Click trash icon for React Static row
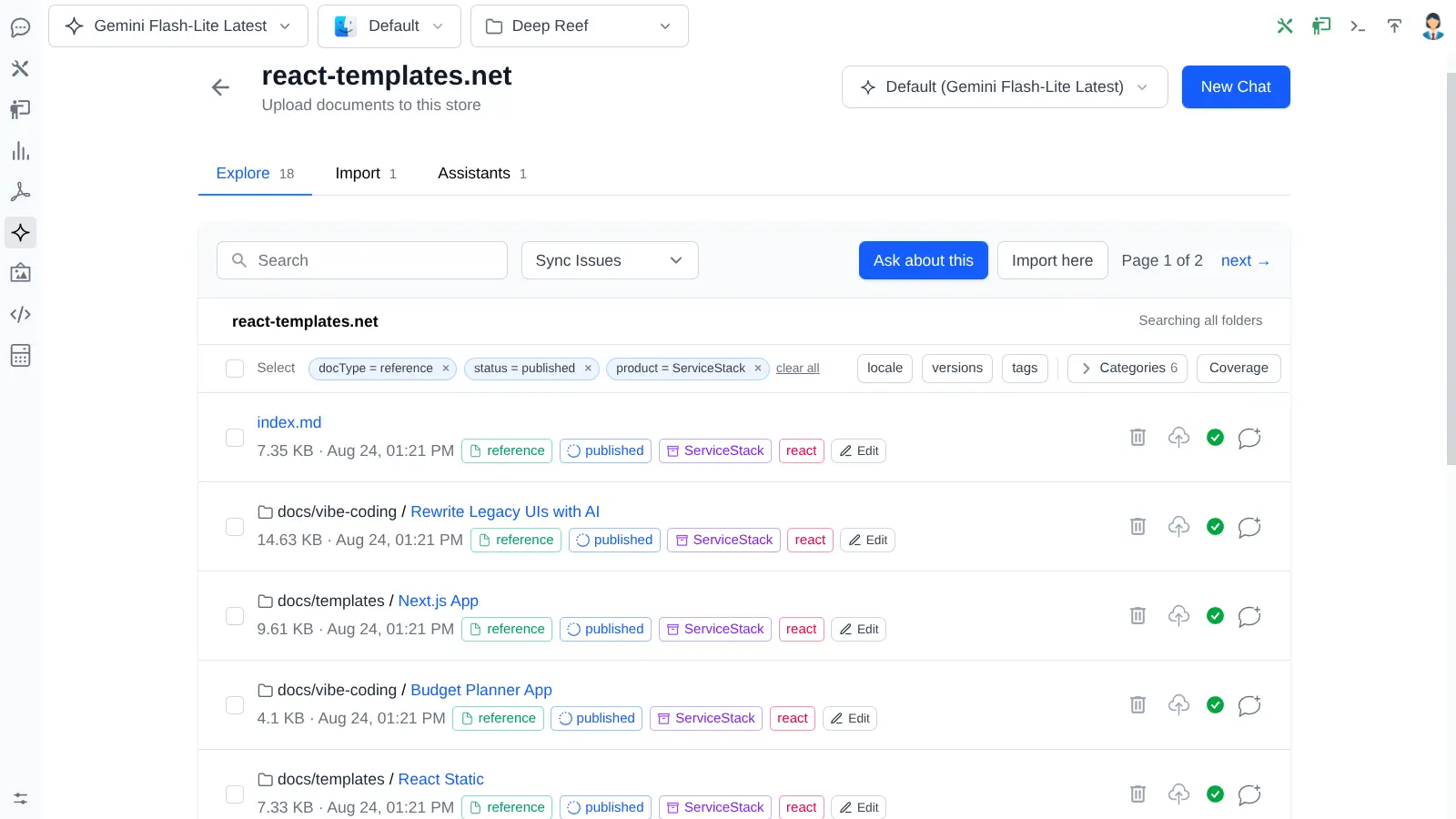Image resolution: width=1456 pixels, height=819 pixels. 1137,794
